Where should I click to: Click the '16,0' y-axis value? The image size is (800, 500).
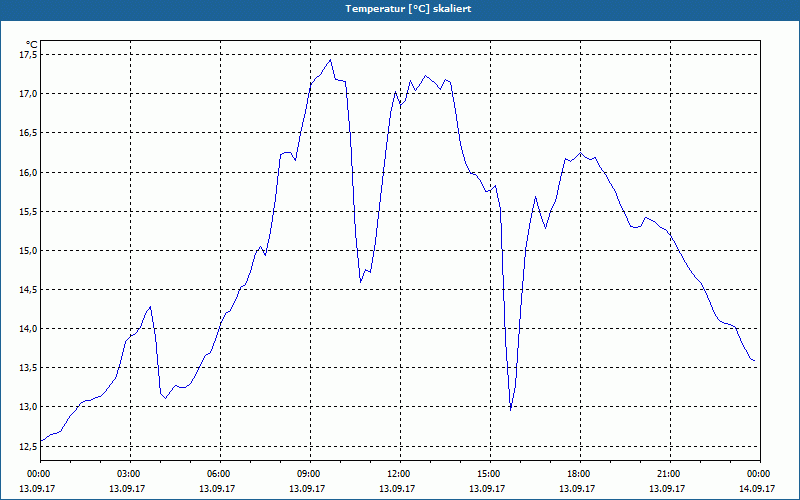click(28, 172)
